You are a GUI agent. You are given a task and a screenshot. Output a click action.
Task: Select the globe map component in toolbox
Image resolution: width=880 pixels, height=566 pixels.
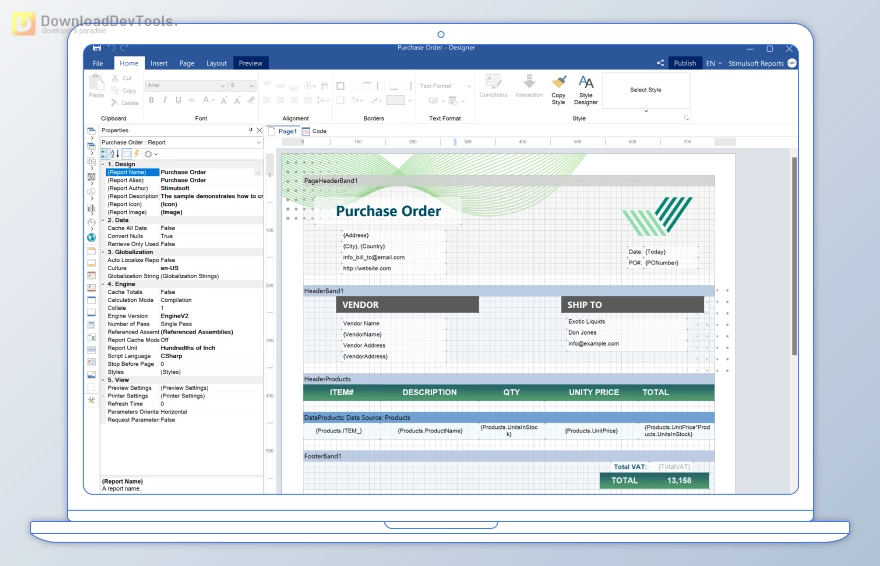(91, 237)
